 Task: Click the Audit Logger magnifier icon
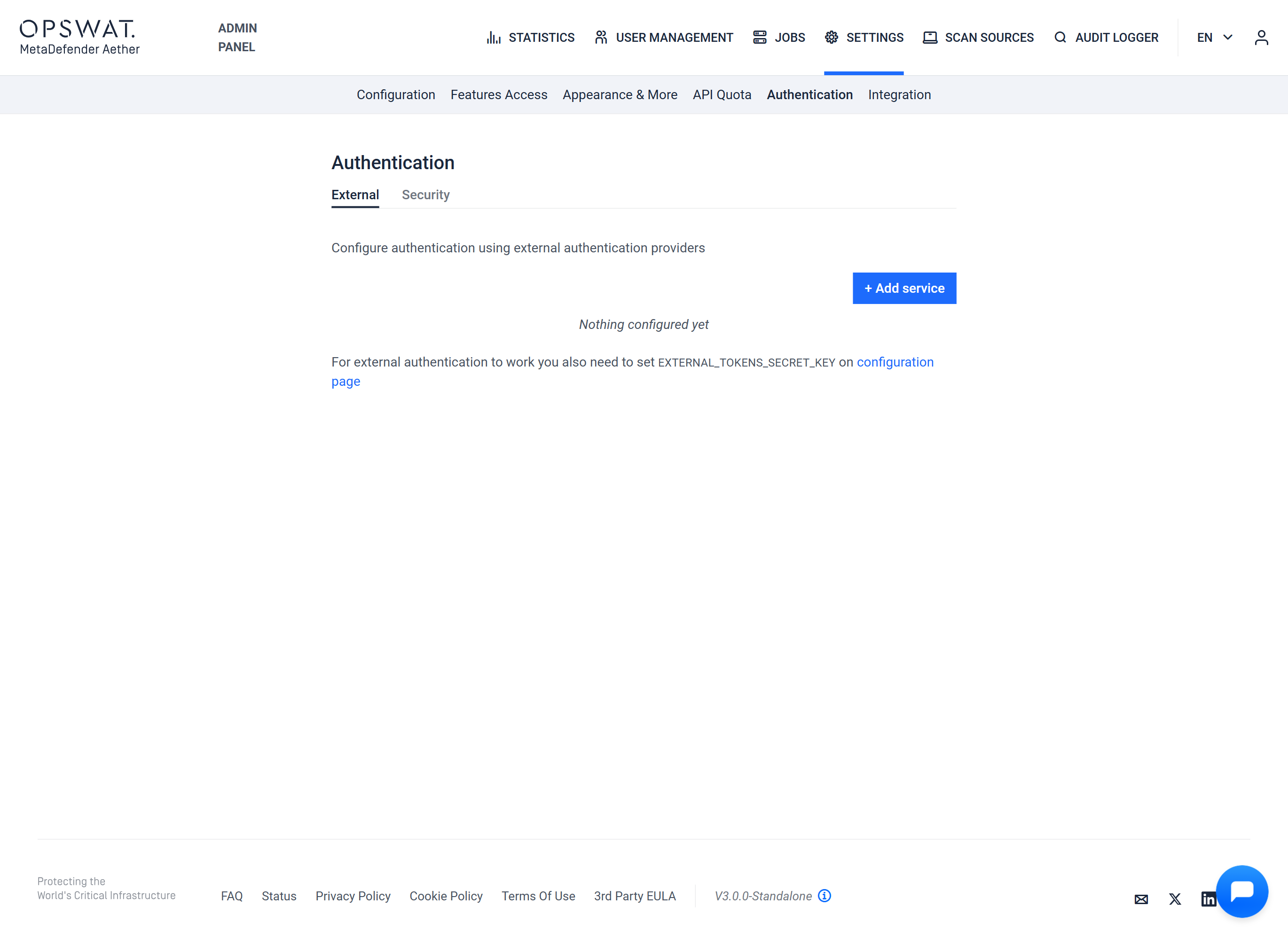coord(1060,38)
